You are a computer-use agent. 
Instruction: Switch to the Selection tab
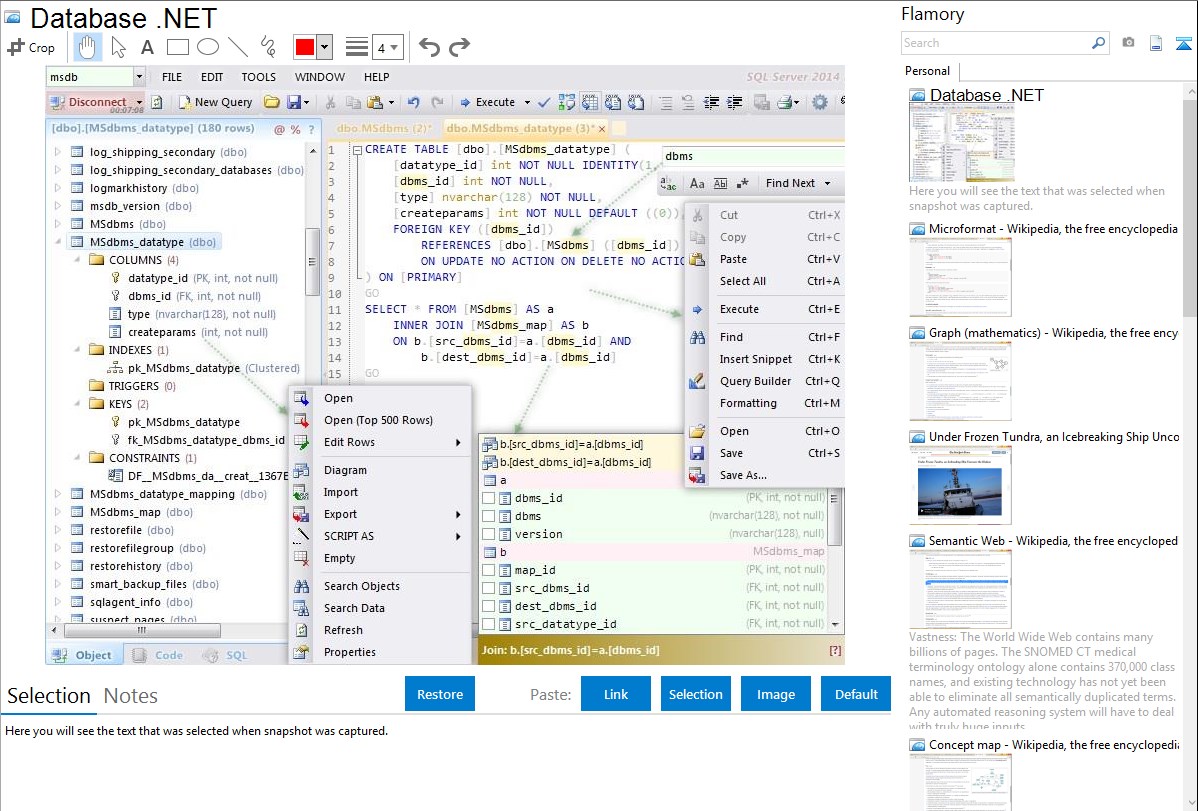tap(49, 696)
